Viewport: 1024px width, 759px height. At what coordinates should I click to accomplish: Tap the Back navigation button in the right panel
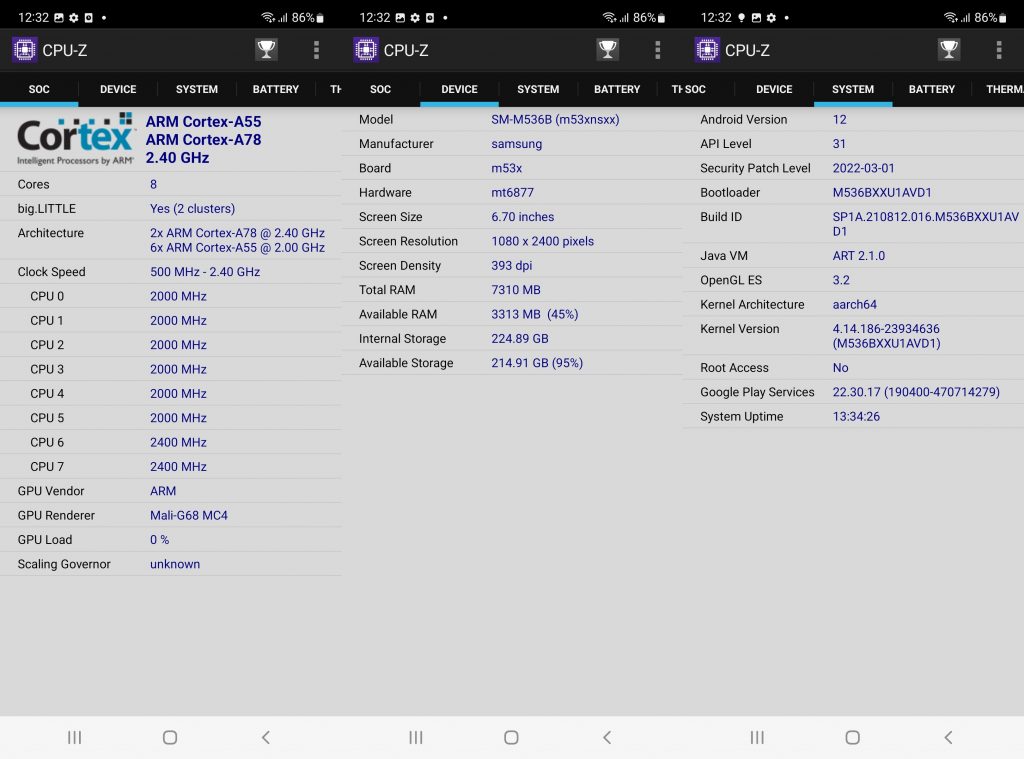point(948,737)
